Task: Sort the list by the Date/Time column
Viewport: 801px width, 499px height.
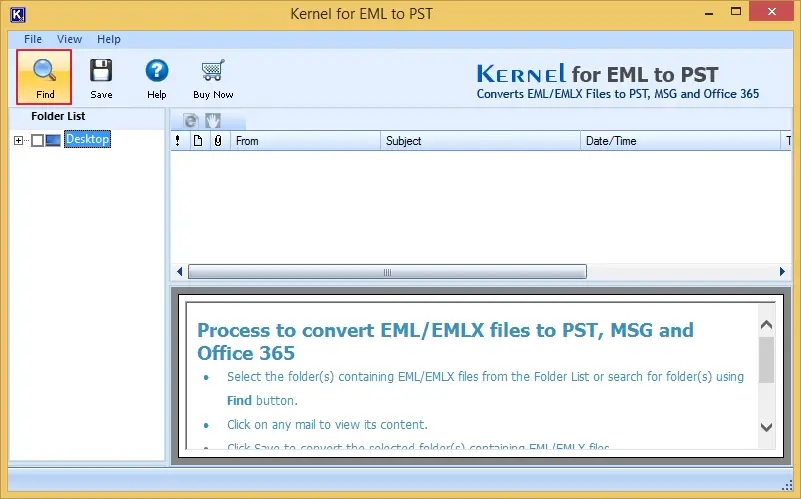Action: (680, 140)
